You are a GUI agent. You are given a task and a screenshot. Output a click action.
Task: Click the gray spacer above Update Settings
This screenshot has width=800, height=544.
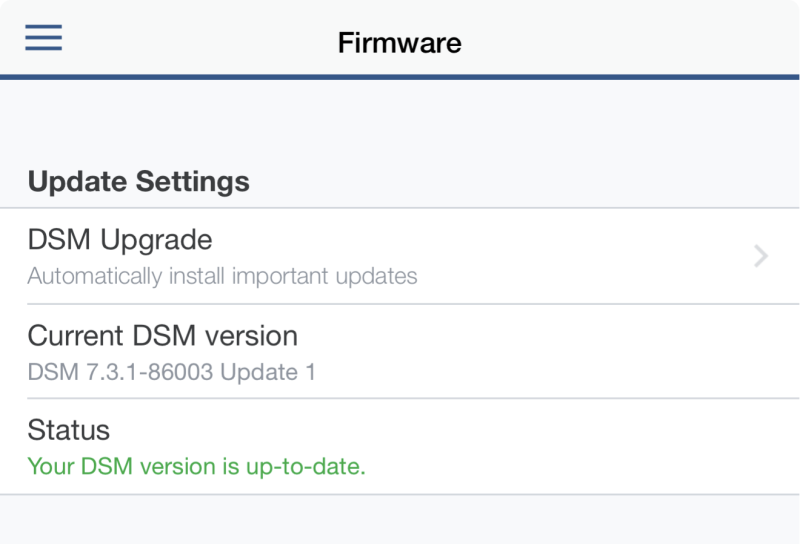click(400, 120)
